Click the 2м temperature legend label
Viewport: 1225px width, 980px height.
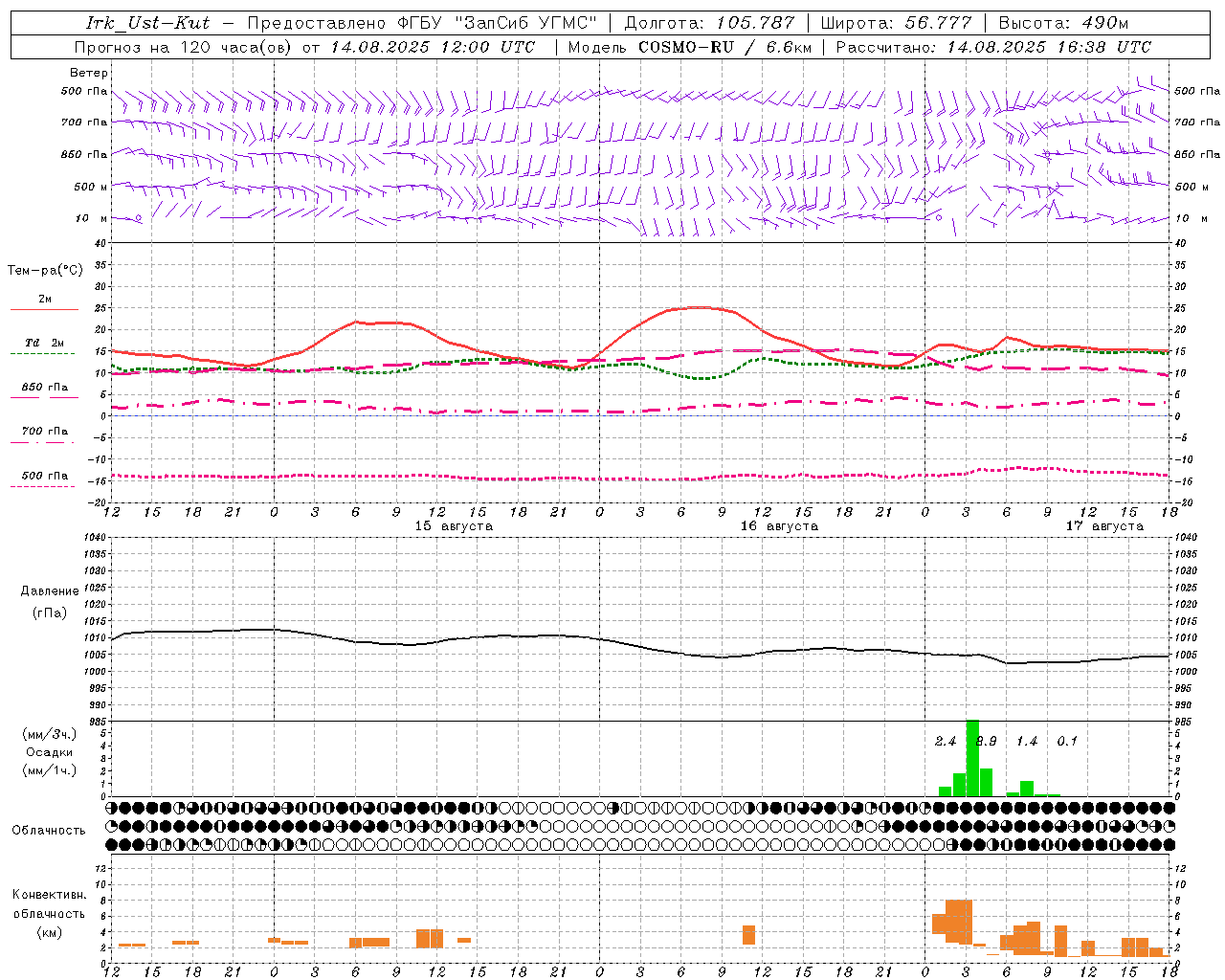click(45, 300)
